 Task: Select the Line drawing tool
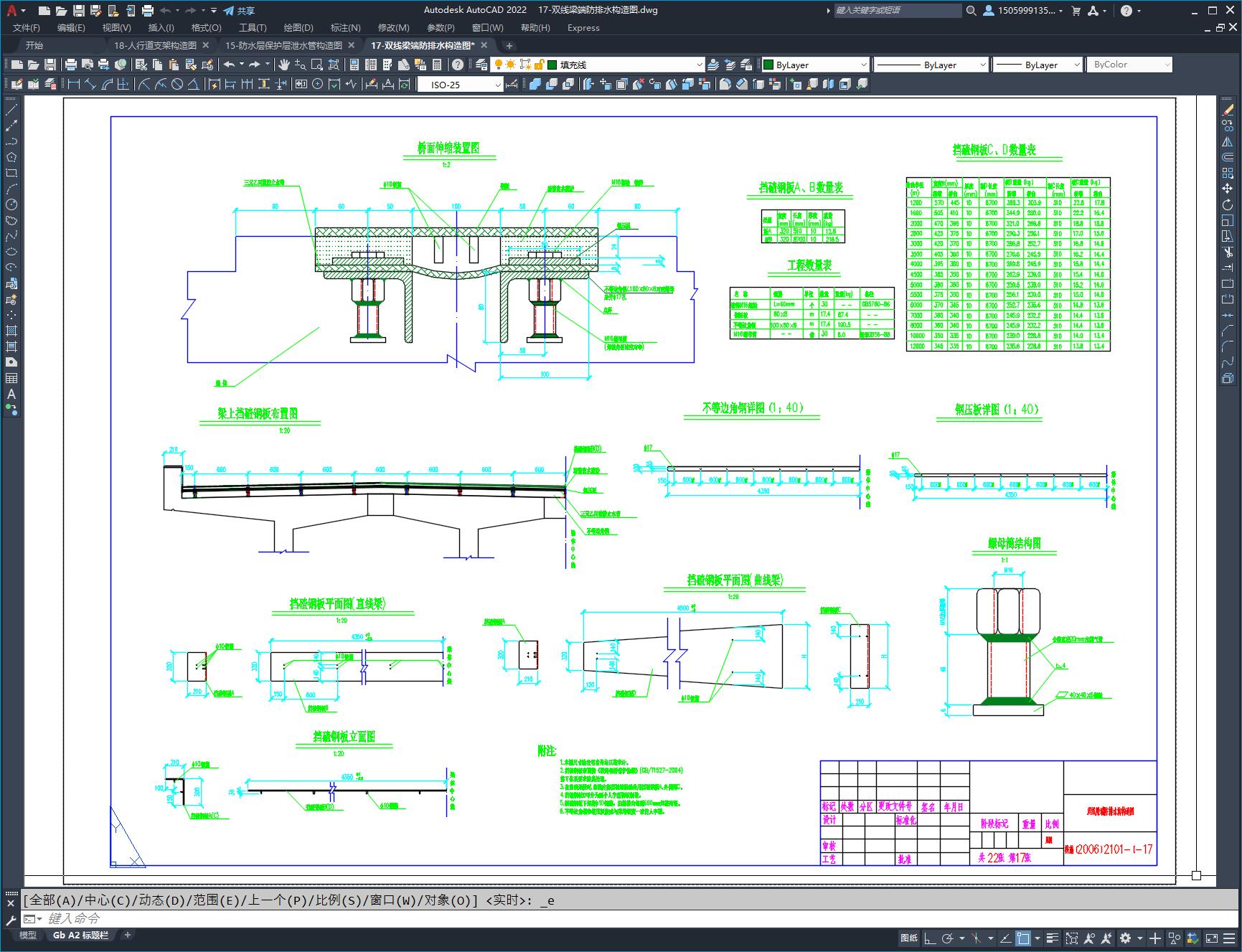pos(11,110)
